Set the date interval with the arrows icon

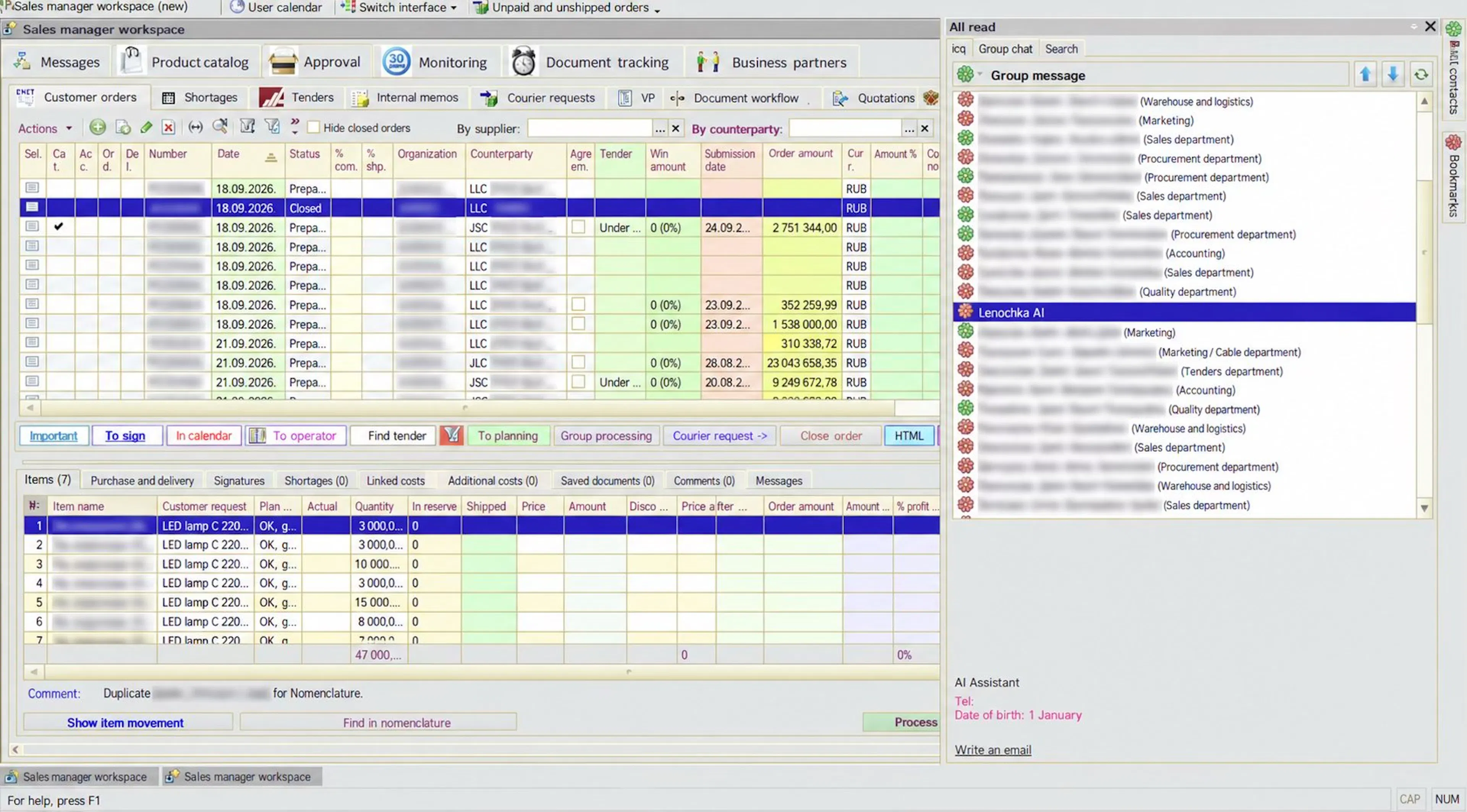pos(195,127)
